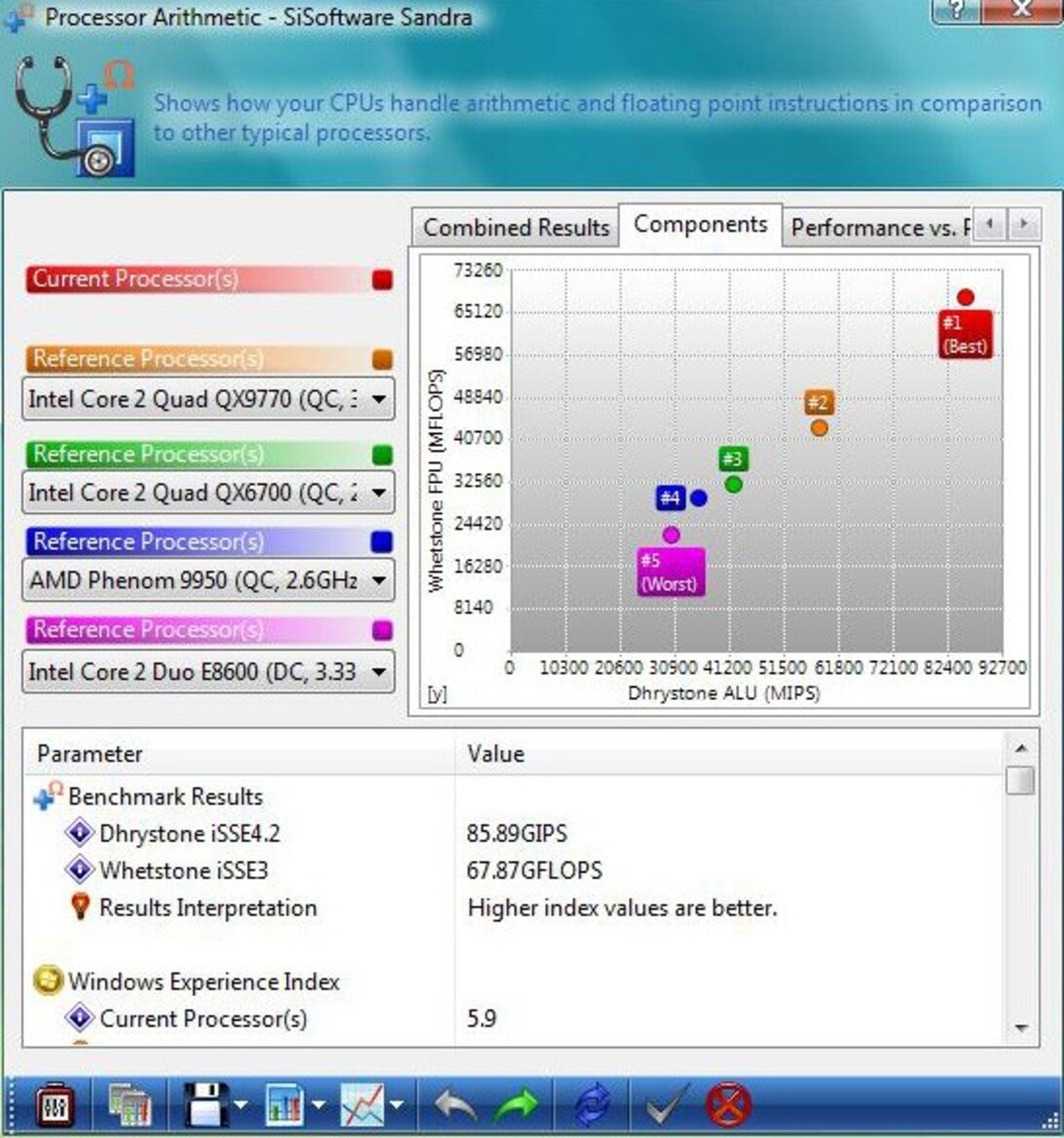Click the help question mark button
Image resolution: width=1064 pixels, height=1138 pixels.
(955, 10)
